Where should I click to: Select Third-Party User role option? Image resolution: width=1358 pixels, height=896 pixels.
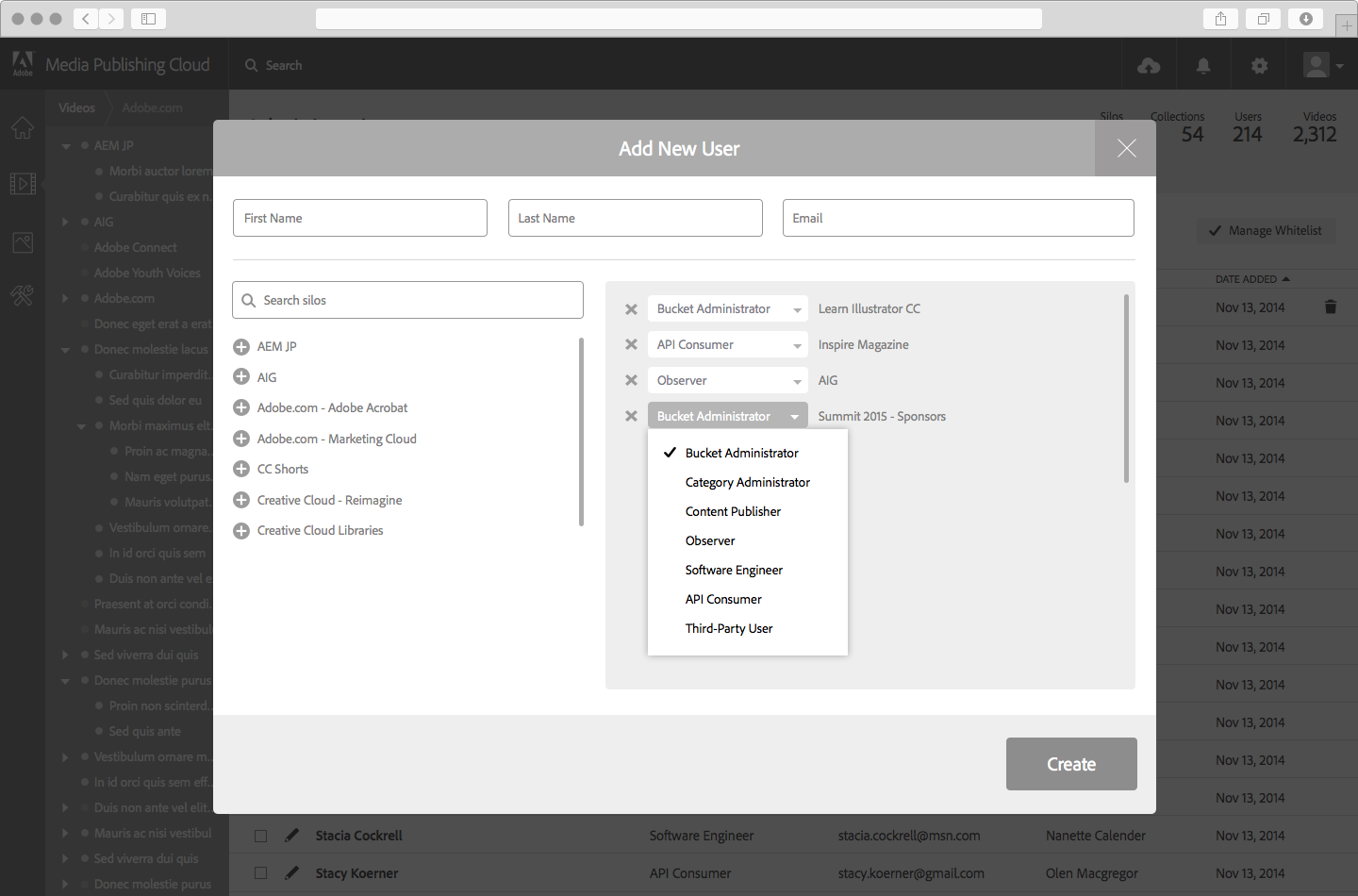coord(748,628)
